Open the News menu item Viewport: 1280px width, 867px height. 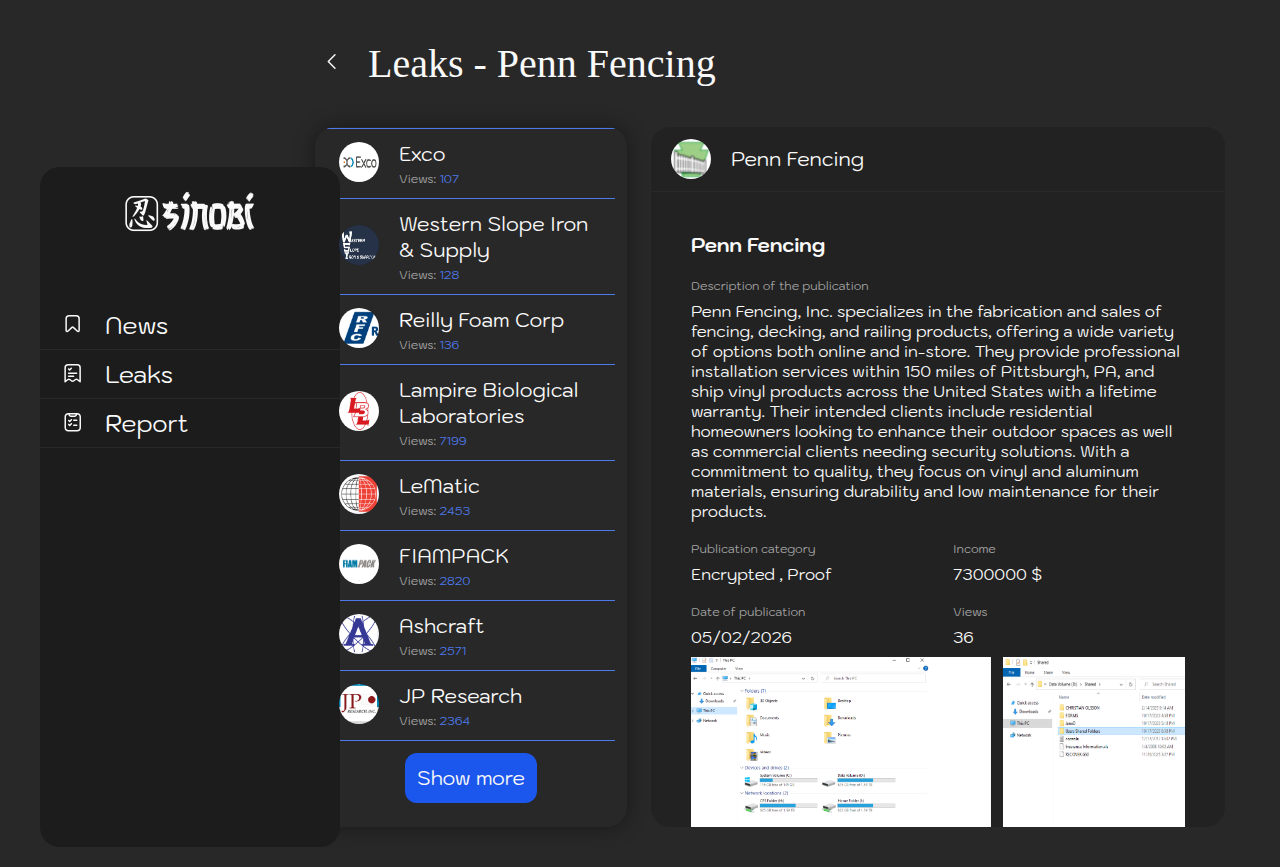(137, 326)
